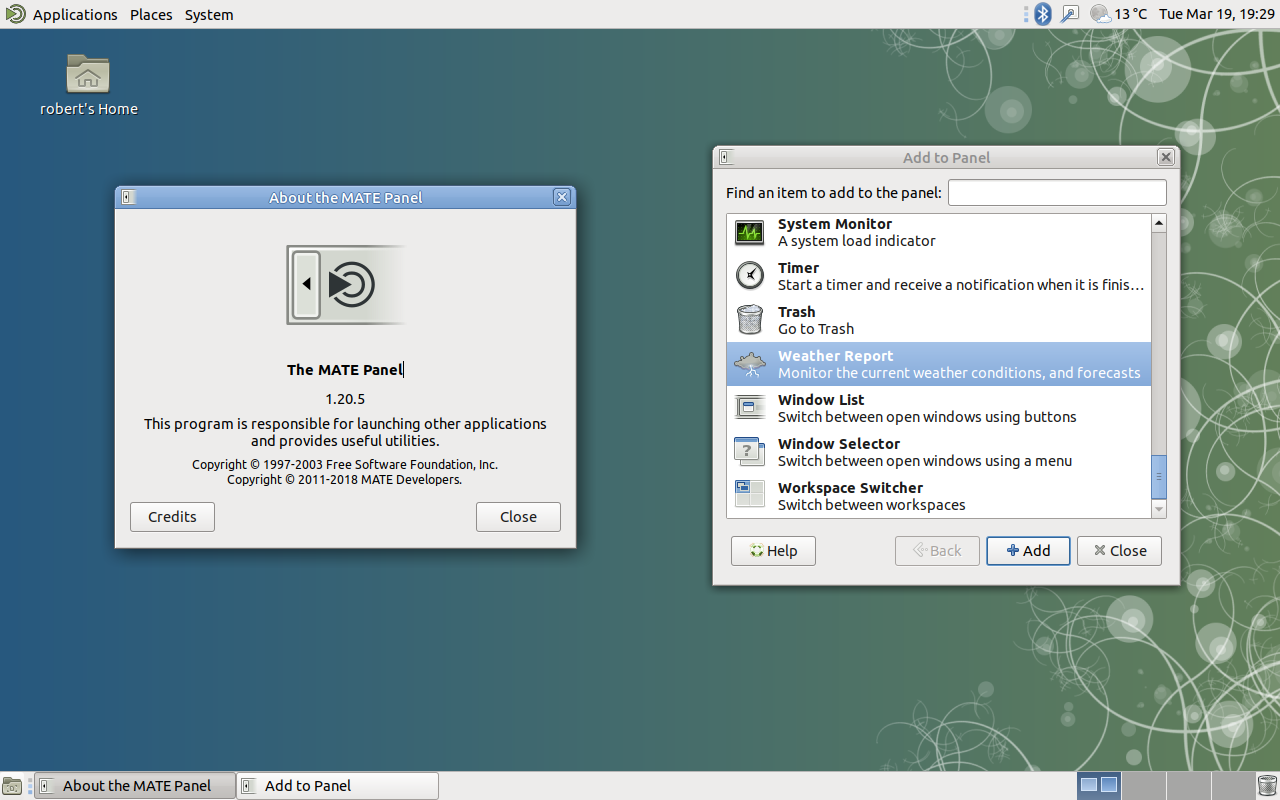Screen dimensions: 1280x800
Task: Select 'Start a timer and receive a notification' text
Action: (961, 285)
